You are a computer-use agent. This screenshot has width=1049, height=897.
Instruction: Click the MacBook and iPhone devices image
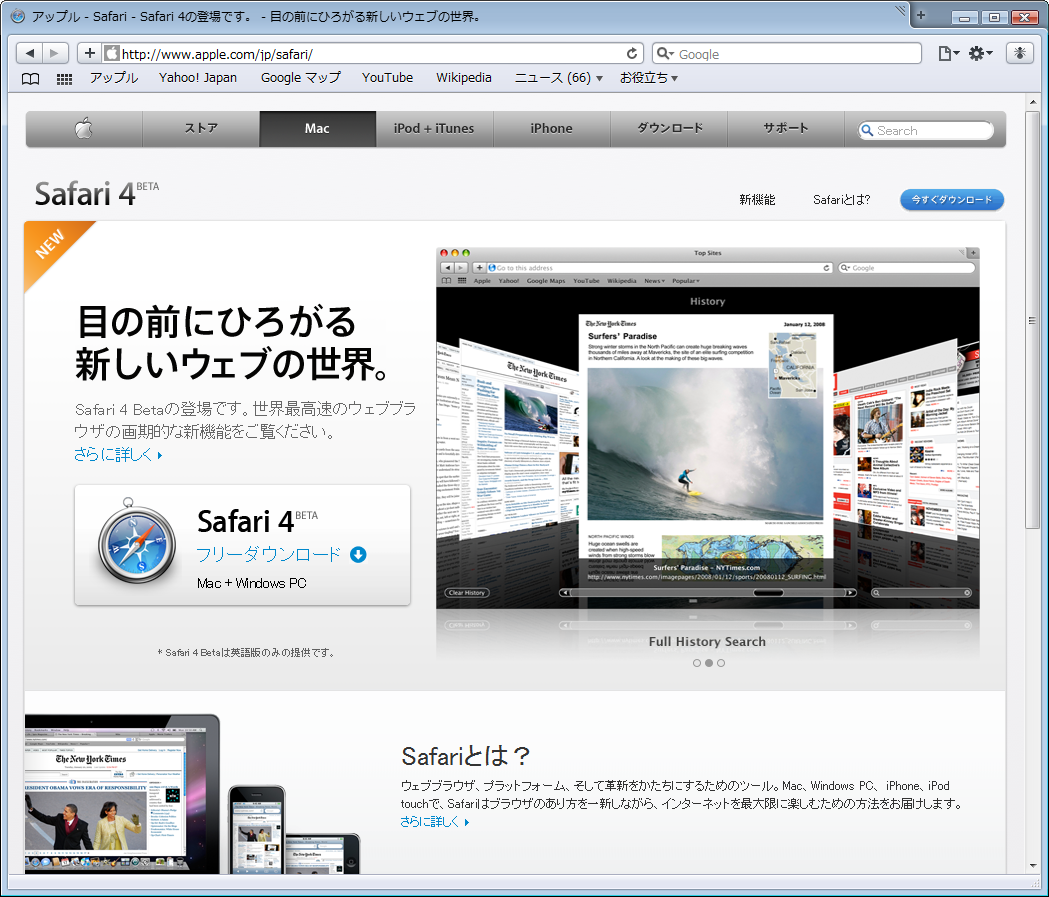click(192, 794)
